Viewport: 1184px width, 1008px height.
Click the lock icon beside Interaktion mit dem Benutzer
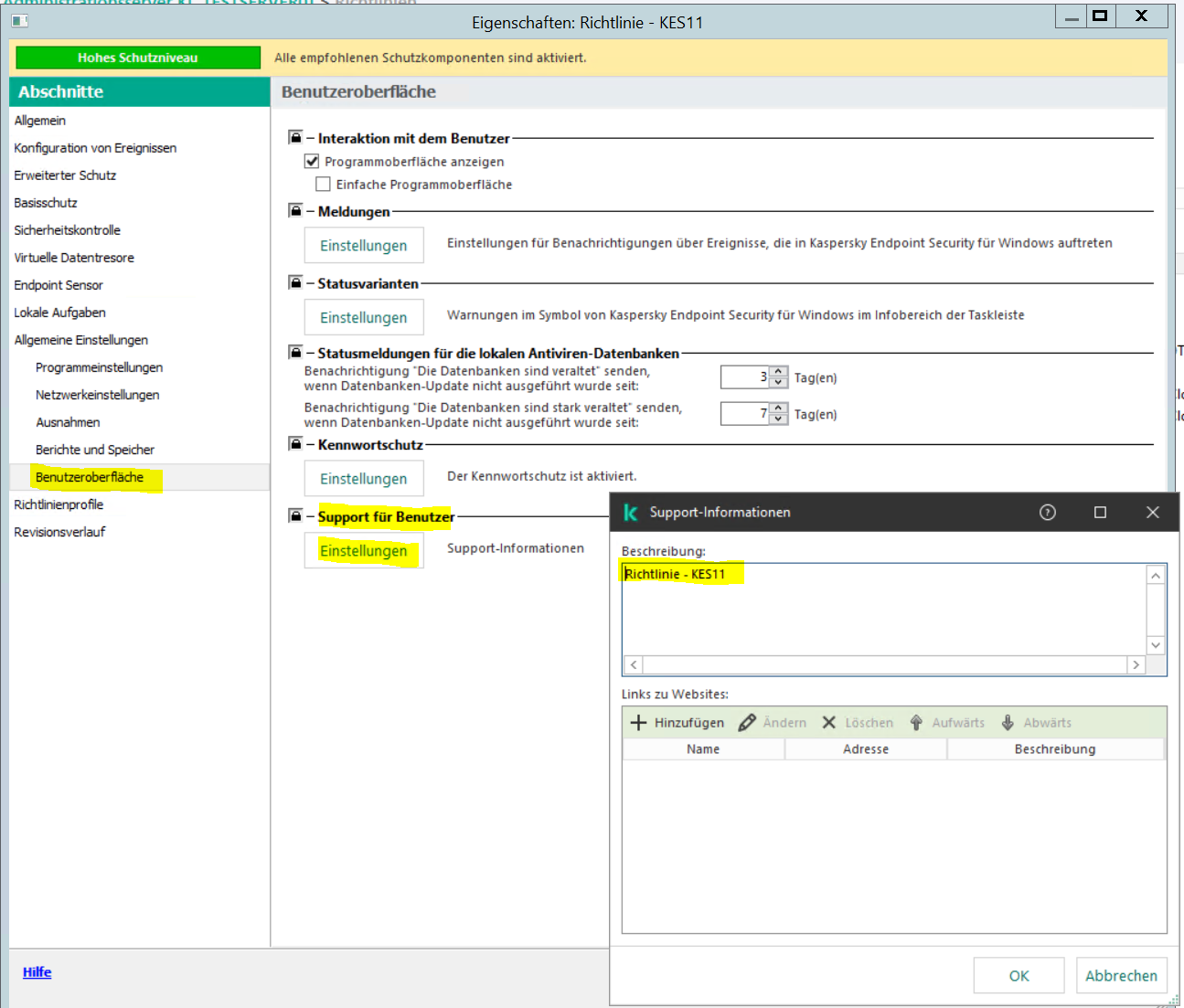tap(295, 137)
